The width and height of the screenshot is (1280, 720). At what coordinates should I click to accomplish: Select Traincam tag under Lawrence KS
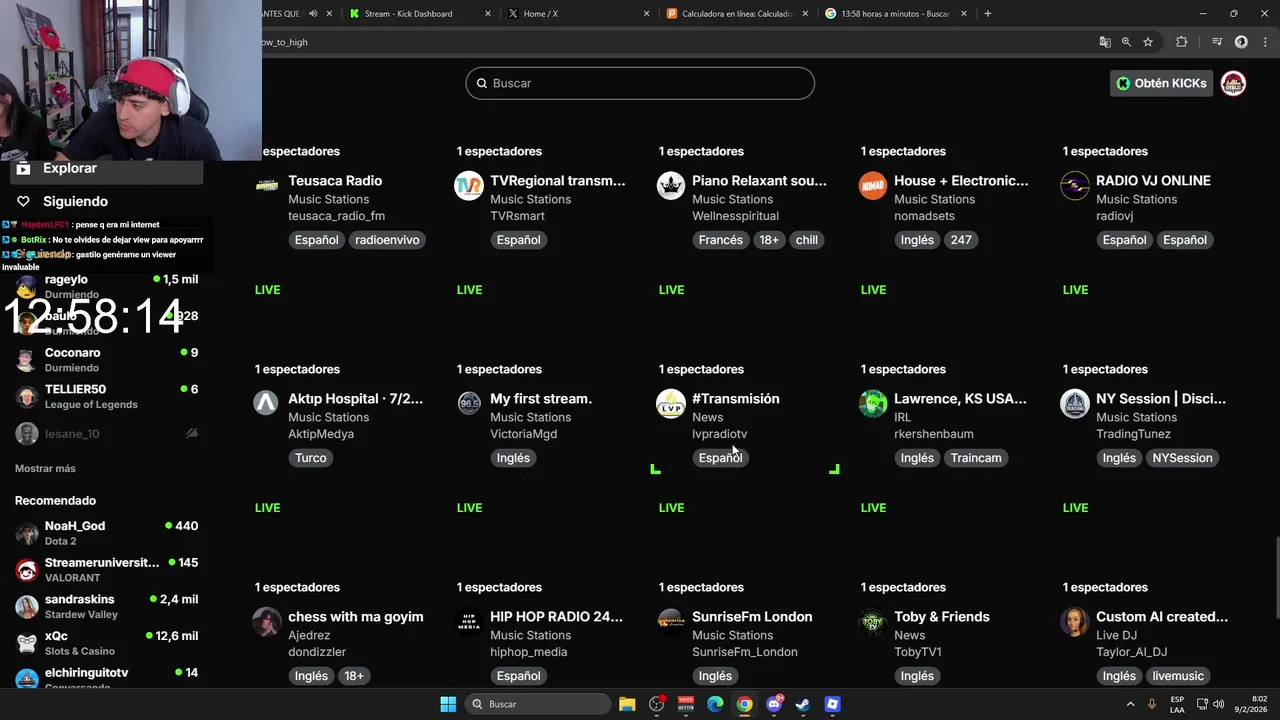pyautogui.click(x=976, y=457)
